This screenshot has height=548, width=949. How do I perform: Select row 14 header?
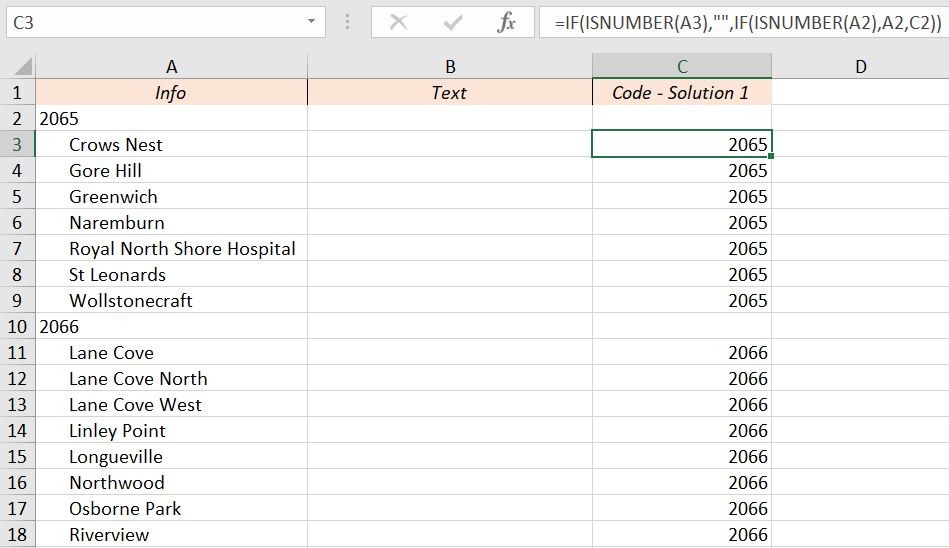17,431
